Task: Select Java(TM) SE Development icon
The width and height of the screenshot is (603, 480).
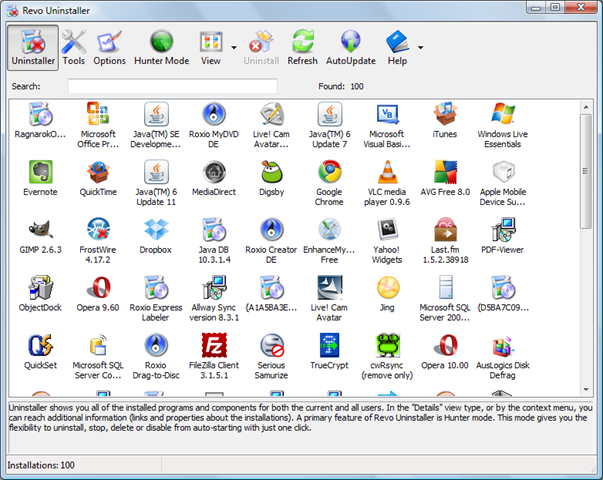Action: click(156, 114)
